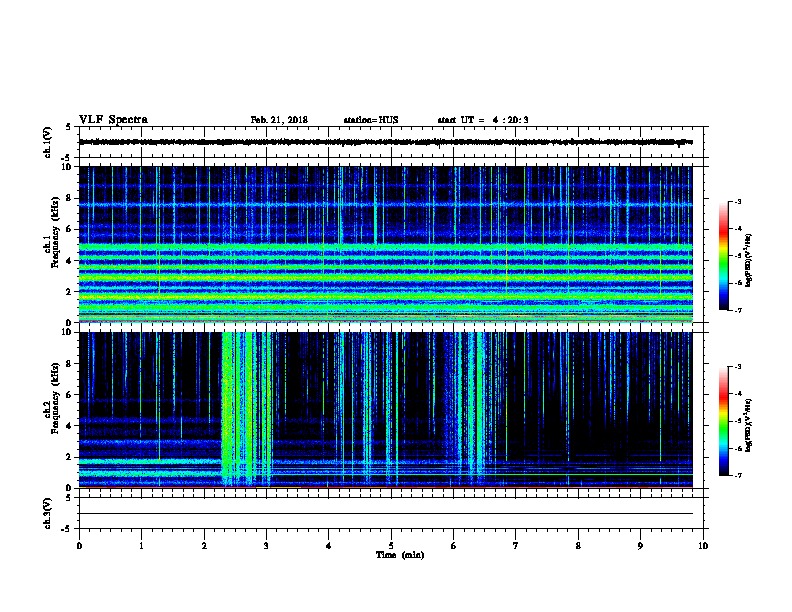Click the "-5" tick on ch.1(V) axis
This screenshot has height=612, width=792.
pos(67,158)
